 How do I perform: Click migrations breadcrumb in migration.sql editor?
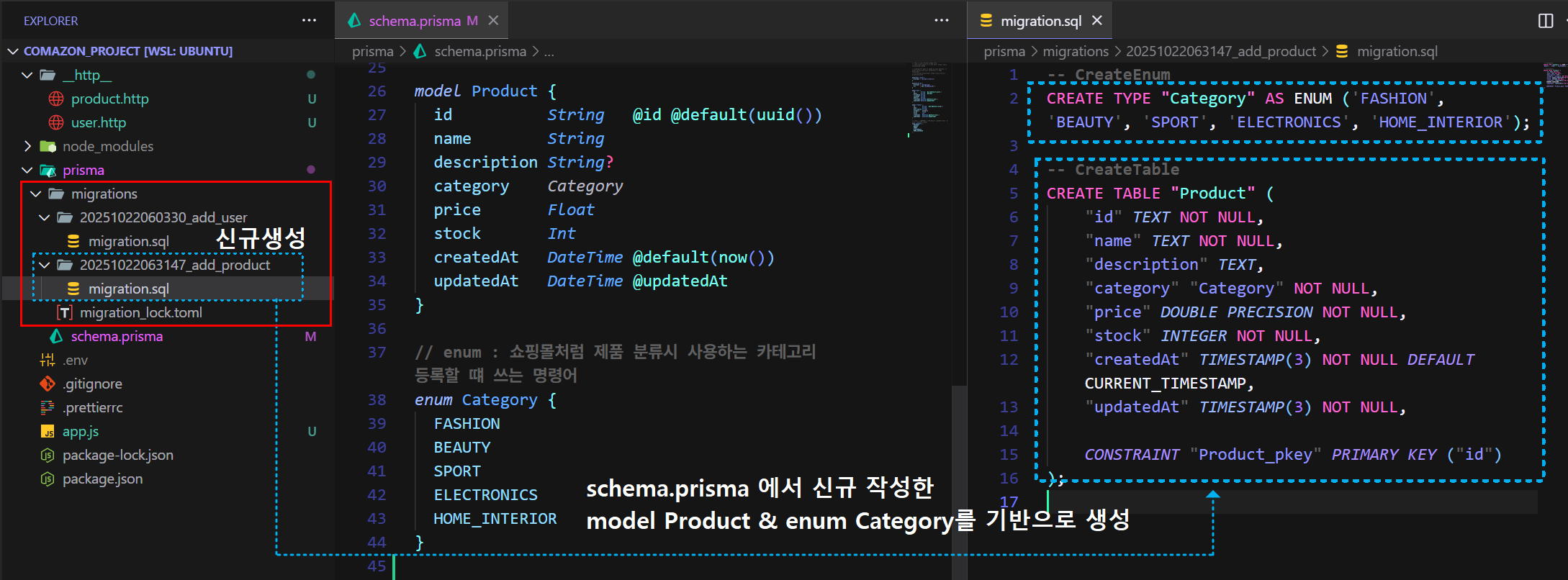(1076, 51)
